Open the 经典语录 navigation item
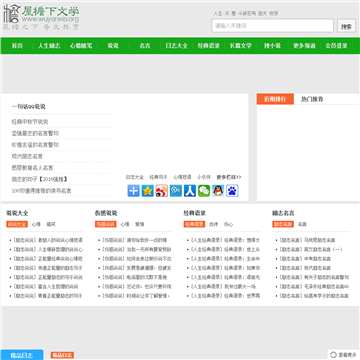This screenshot has height=360, width=360. 209,46
